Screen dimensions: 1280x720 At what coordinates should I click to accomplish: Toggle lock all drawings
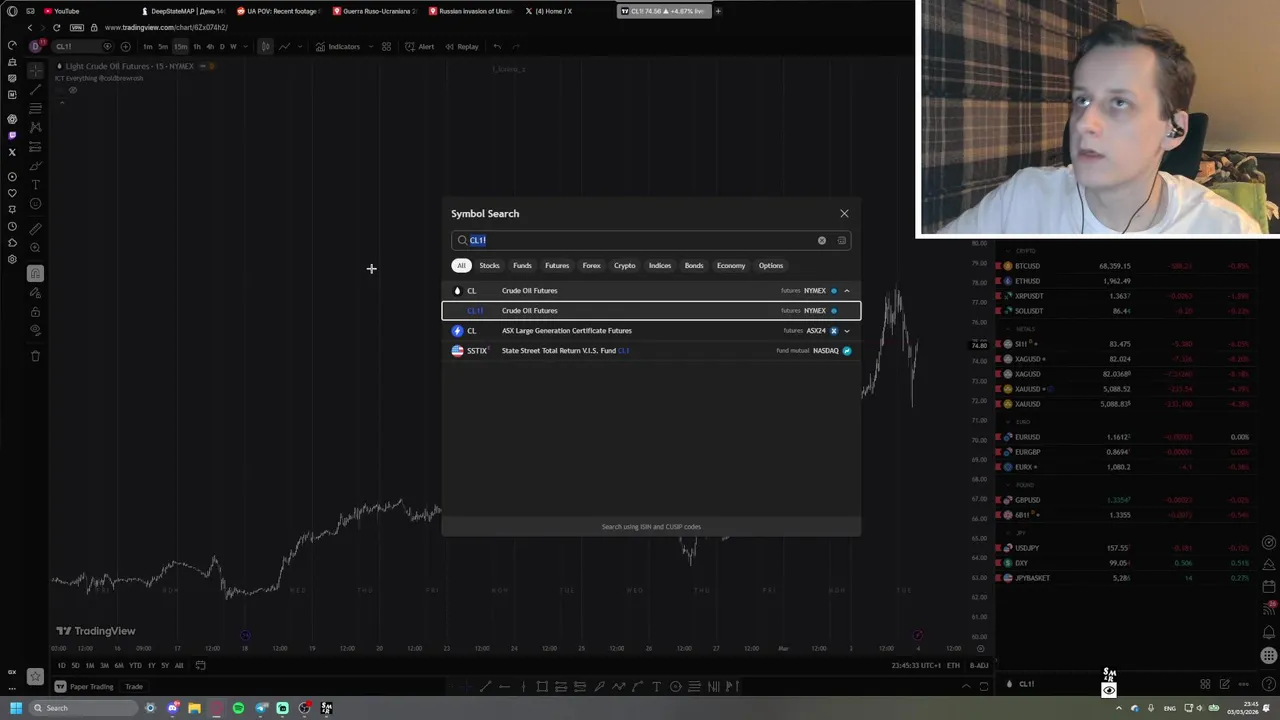click(x=35, y=312)
